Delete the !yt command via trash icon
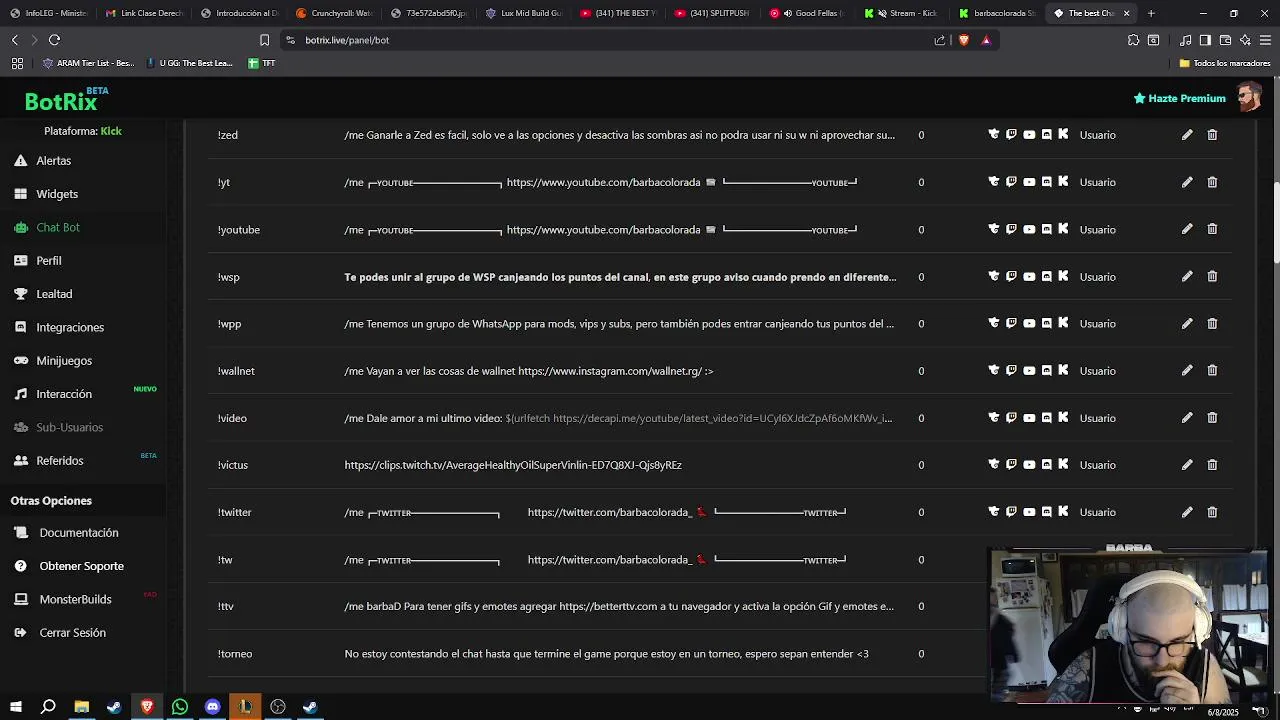This screenshot has height=720, width=1280. [x=1212, y=182]
